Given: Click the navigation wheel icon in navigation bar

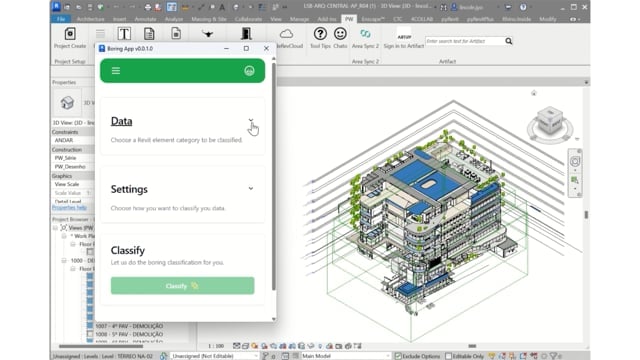Looking at the screenshot, I should pos(575,162).
